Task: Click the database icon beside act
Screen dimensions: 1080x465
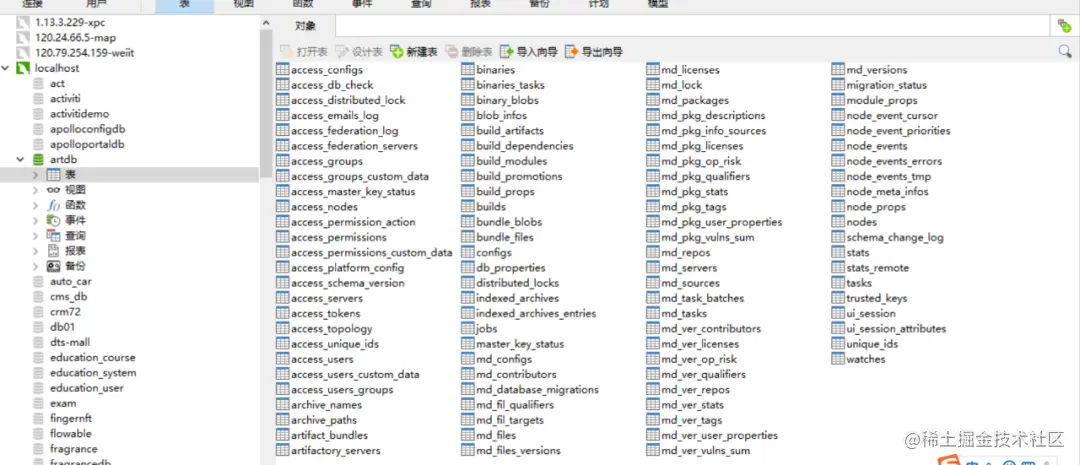Action: click(39, 83)
